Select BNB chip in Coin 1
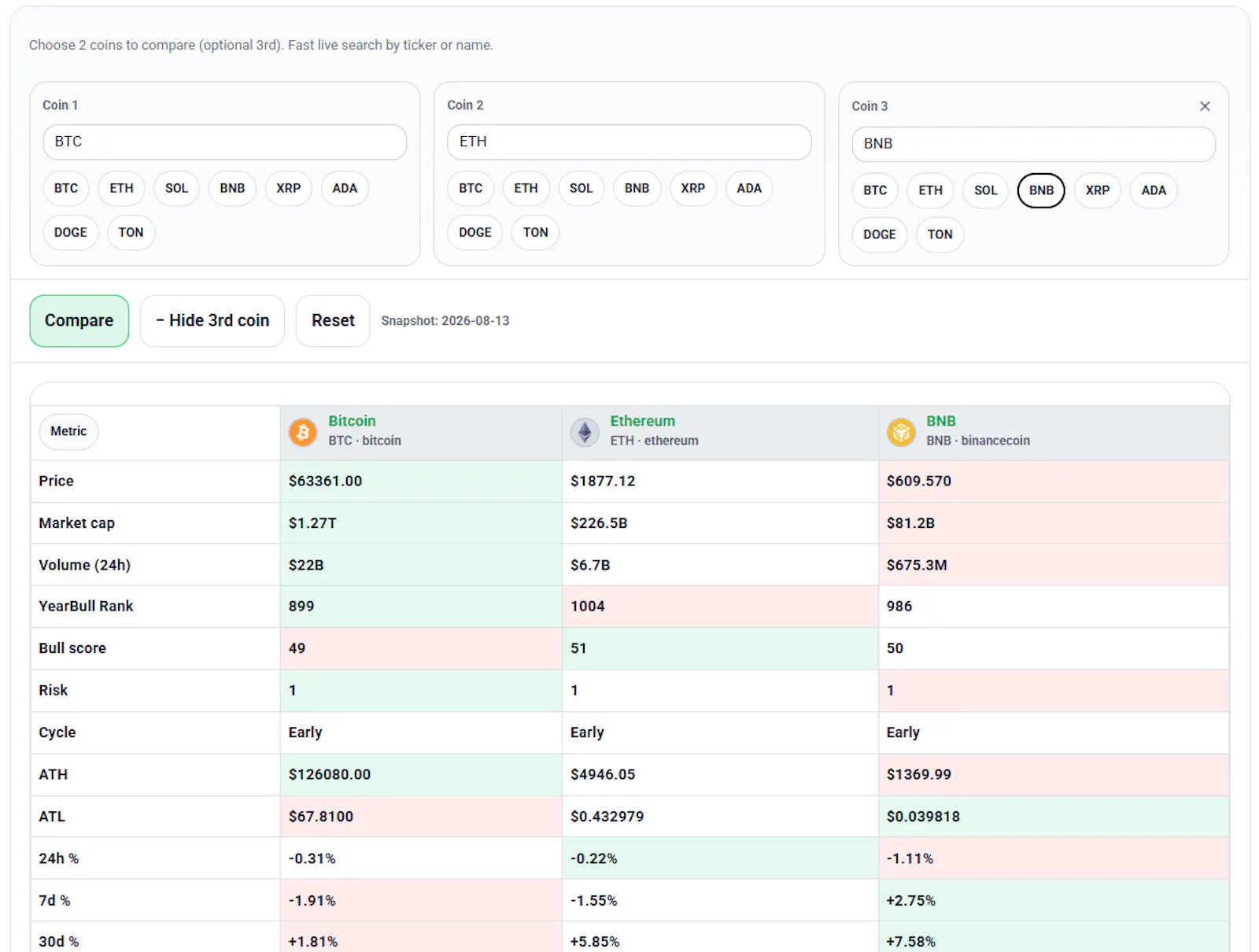Image resolution: width=1259 pixels, height=952 pixels. pos(232,189)
